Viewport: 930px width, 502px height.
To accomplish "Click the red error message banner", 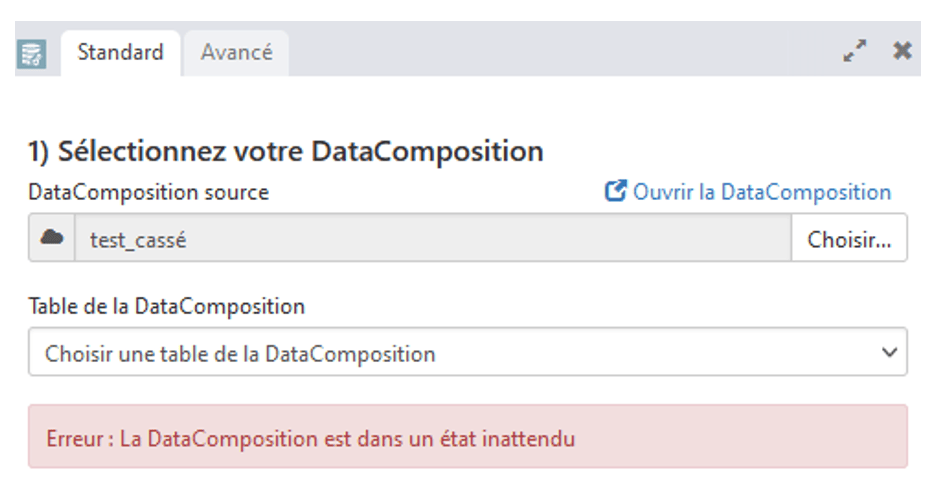I will (x=468, y=437).
